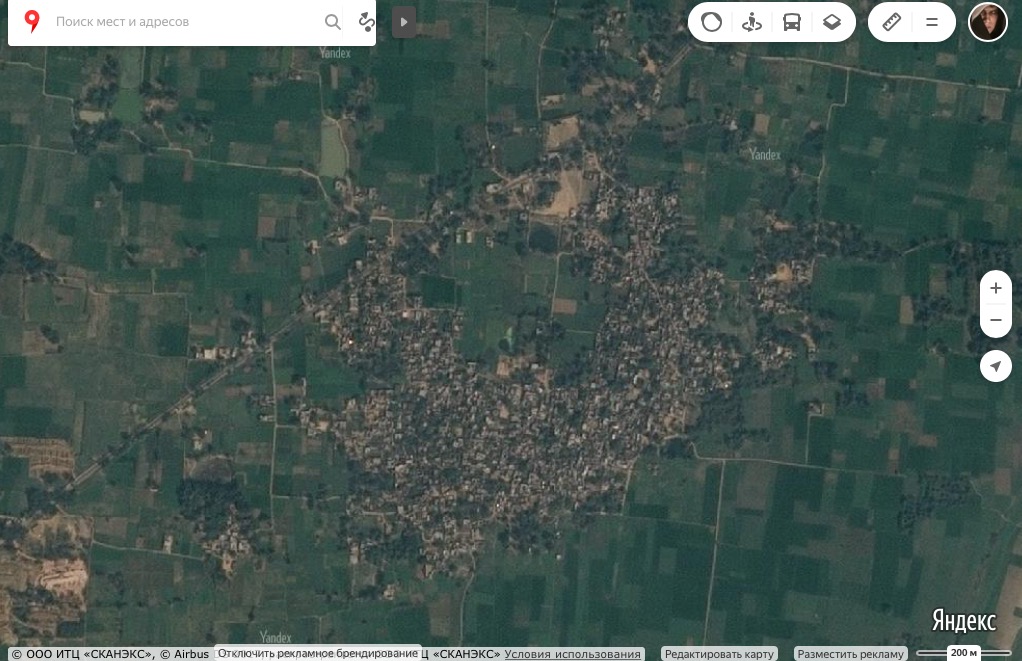Open the route builder icon

coord(366,22)
